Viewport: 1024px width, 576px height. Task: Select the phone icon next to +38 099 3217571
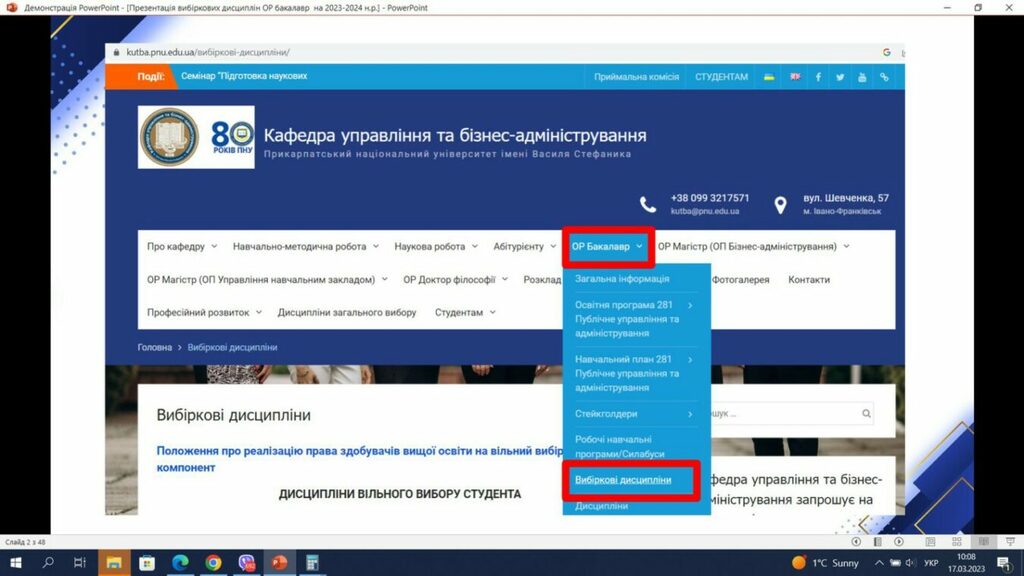point(648,203)
